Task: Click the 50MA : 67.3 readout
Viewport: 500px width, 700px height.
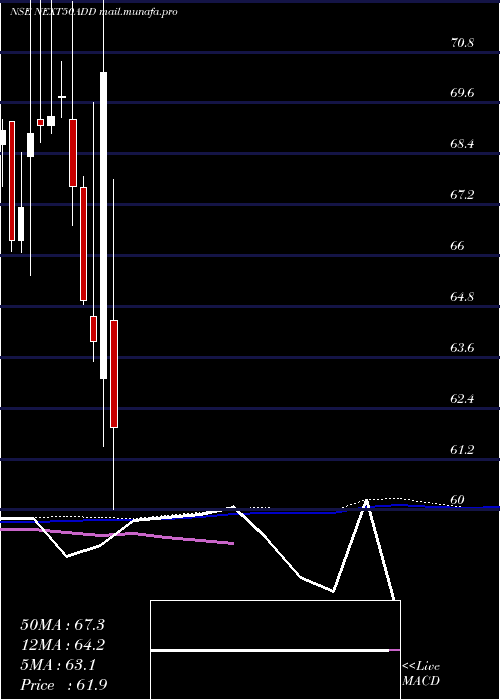Action: [62, 625]
